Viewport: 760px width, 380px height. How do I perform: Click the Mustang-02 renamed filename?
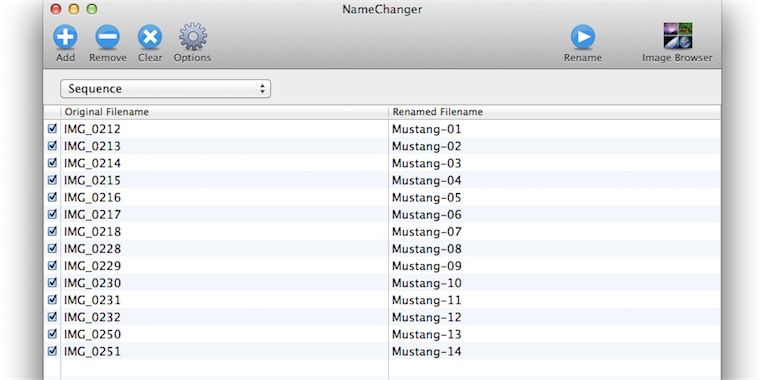click(427, 146)
